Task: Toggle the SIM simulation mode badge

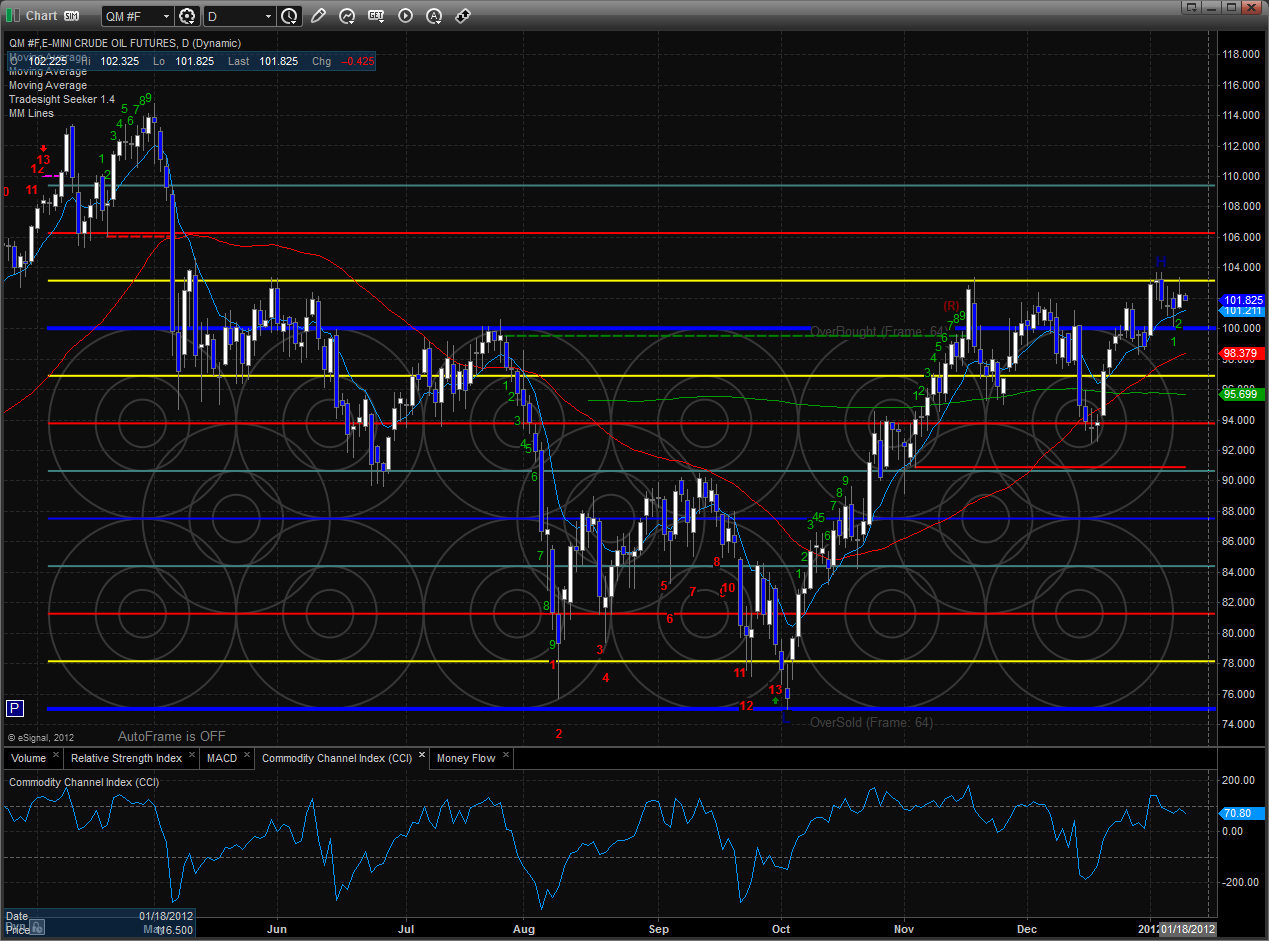Action: tap(72, 16)
